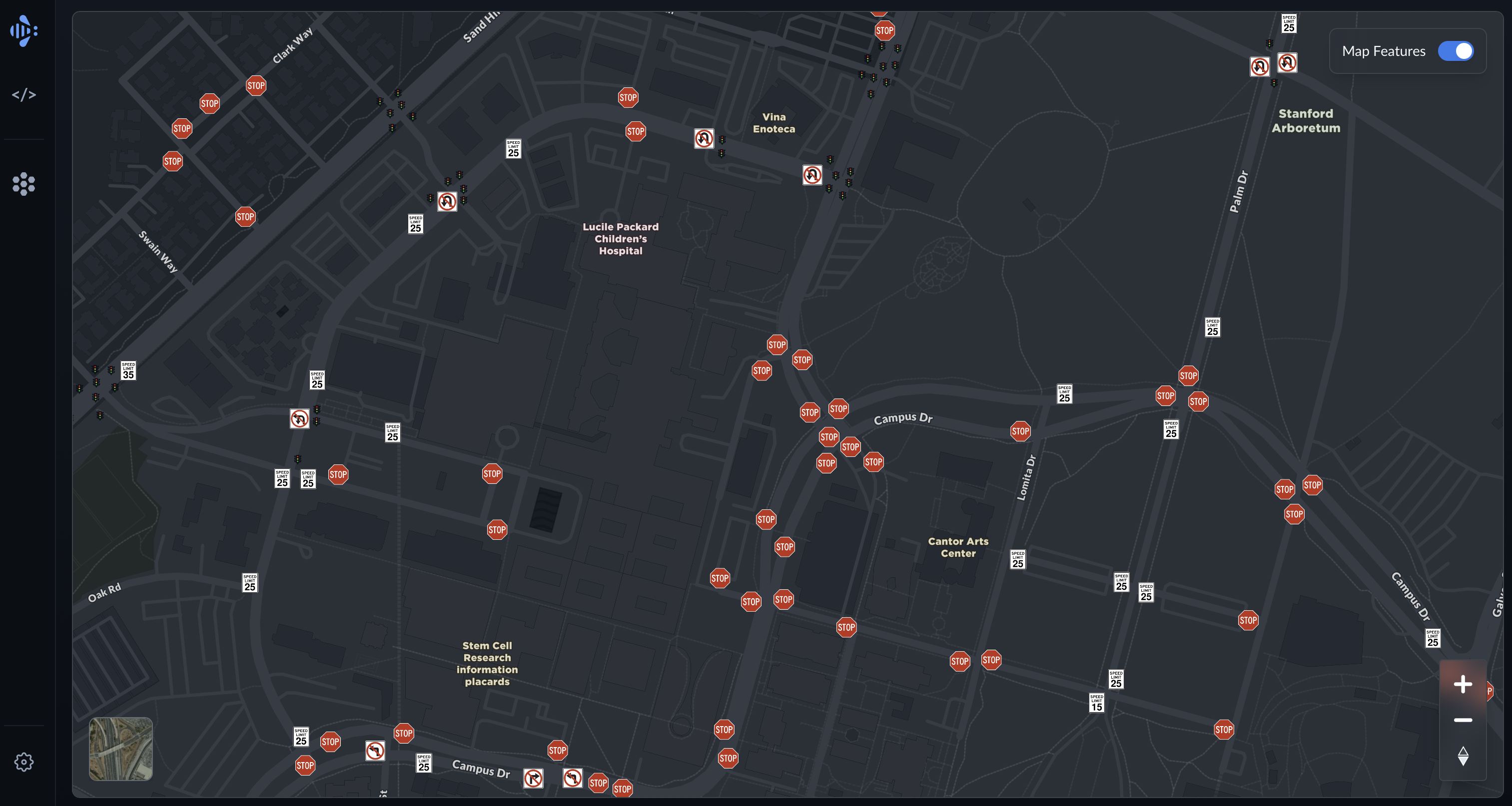Click Lucile Packard Children's Hospital label
Viewport: 1512px width, 806px height.
(621, 239)
